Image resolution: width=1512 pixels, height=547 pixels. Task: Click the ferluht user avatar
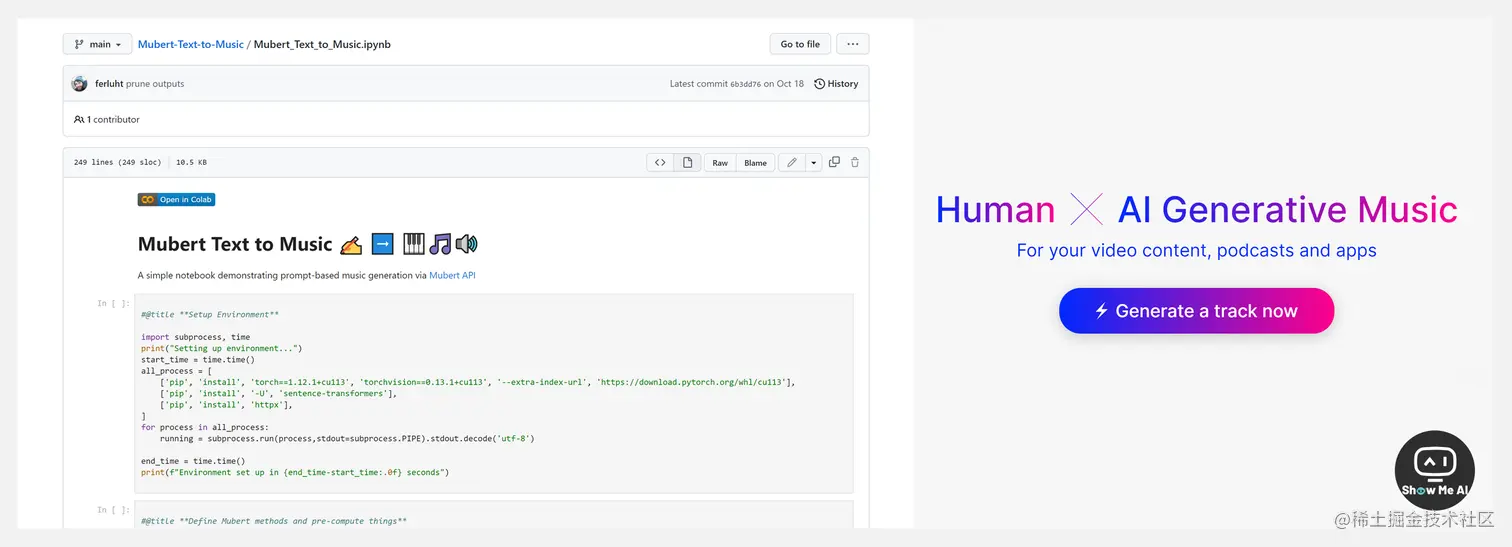pos(80,84)
